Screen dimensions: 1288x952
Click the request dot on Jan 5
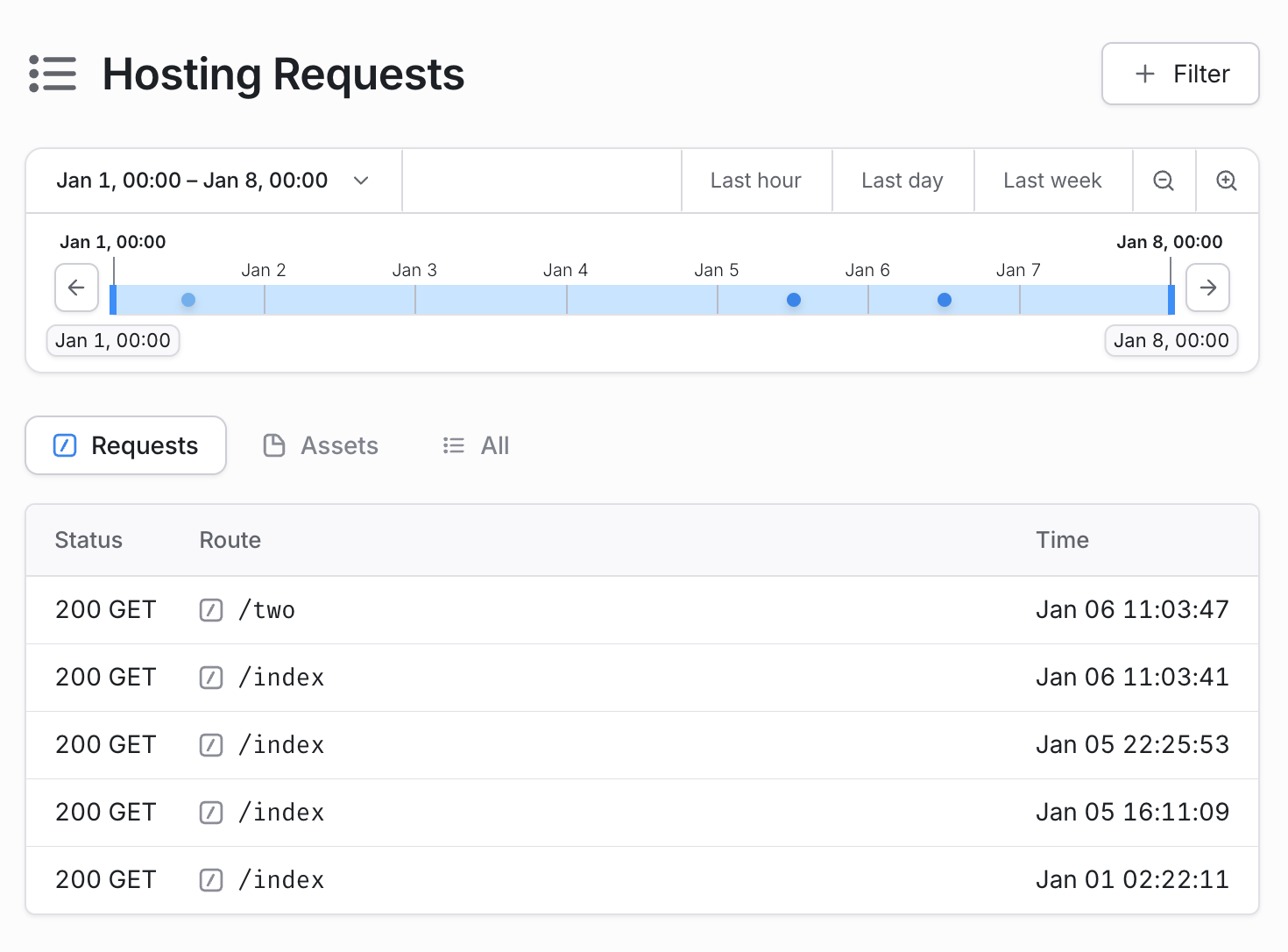793,300
